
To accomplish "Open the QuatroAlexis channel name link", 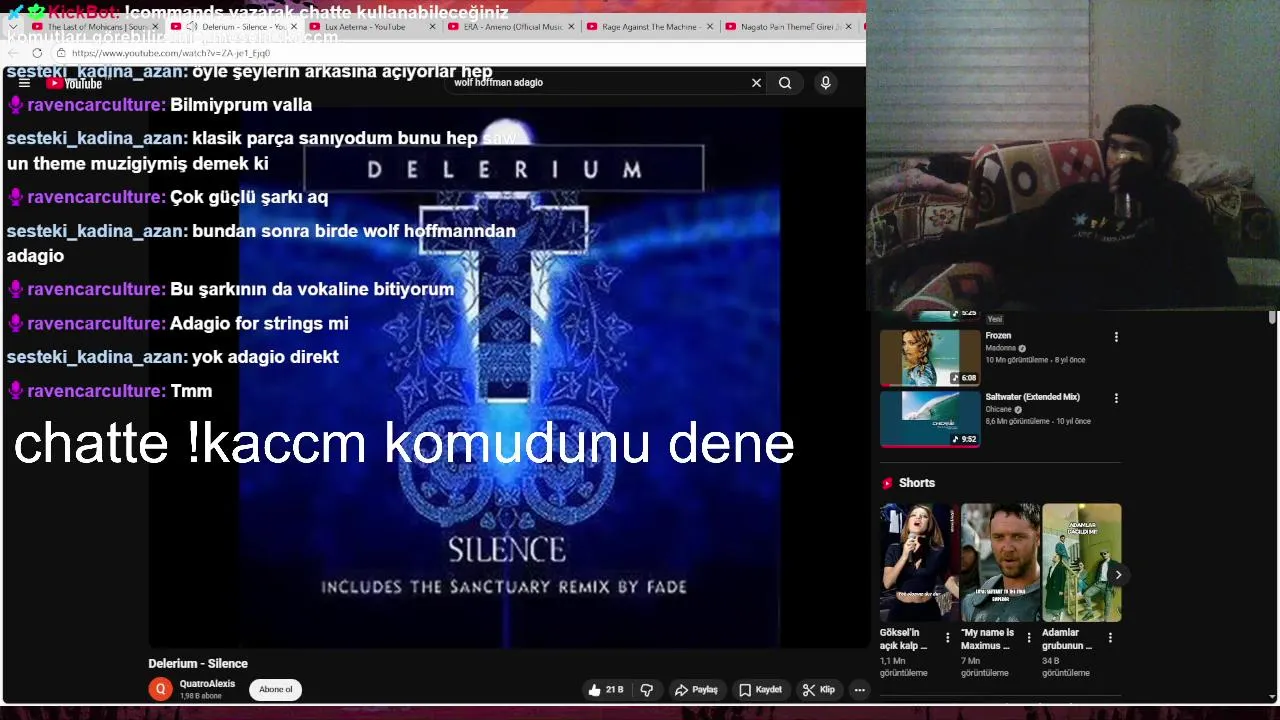I will click(x=207, y=684).
